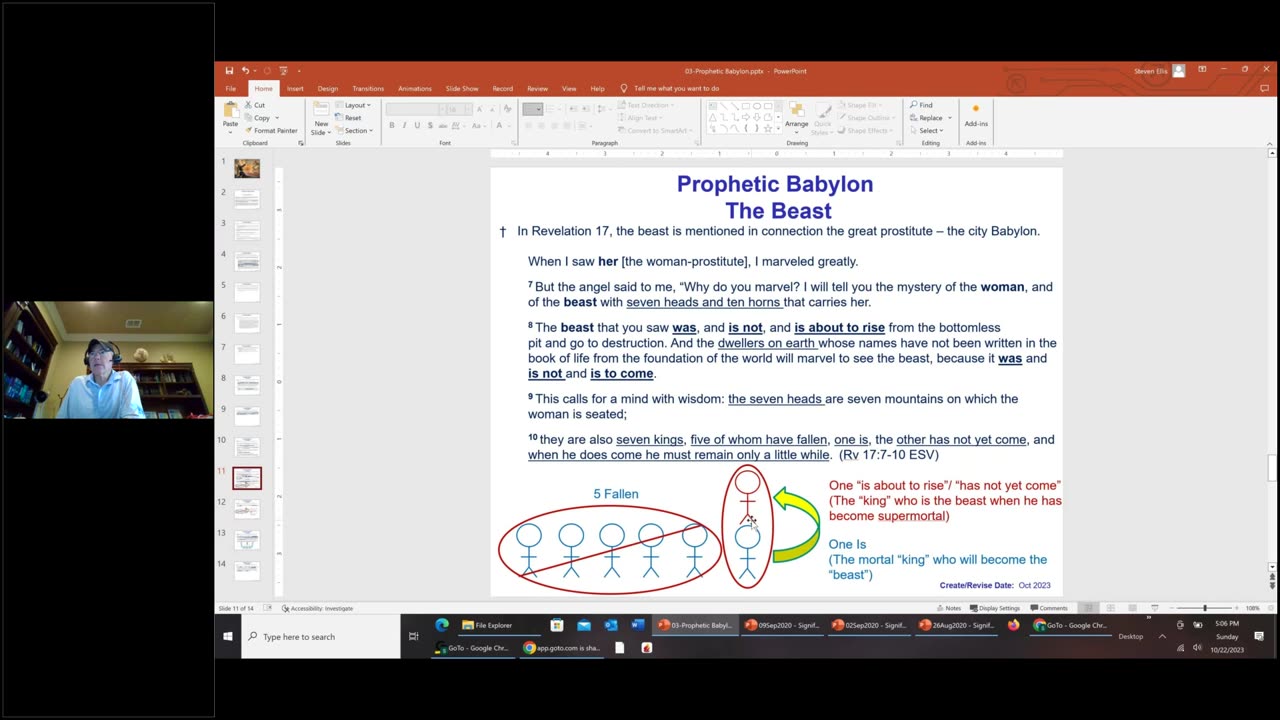1280x720 pixels.
Task: Open the Add-ins button
Action: pos(976,115)
